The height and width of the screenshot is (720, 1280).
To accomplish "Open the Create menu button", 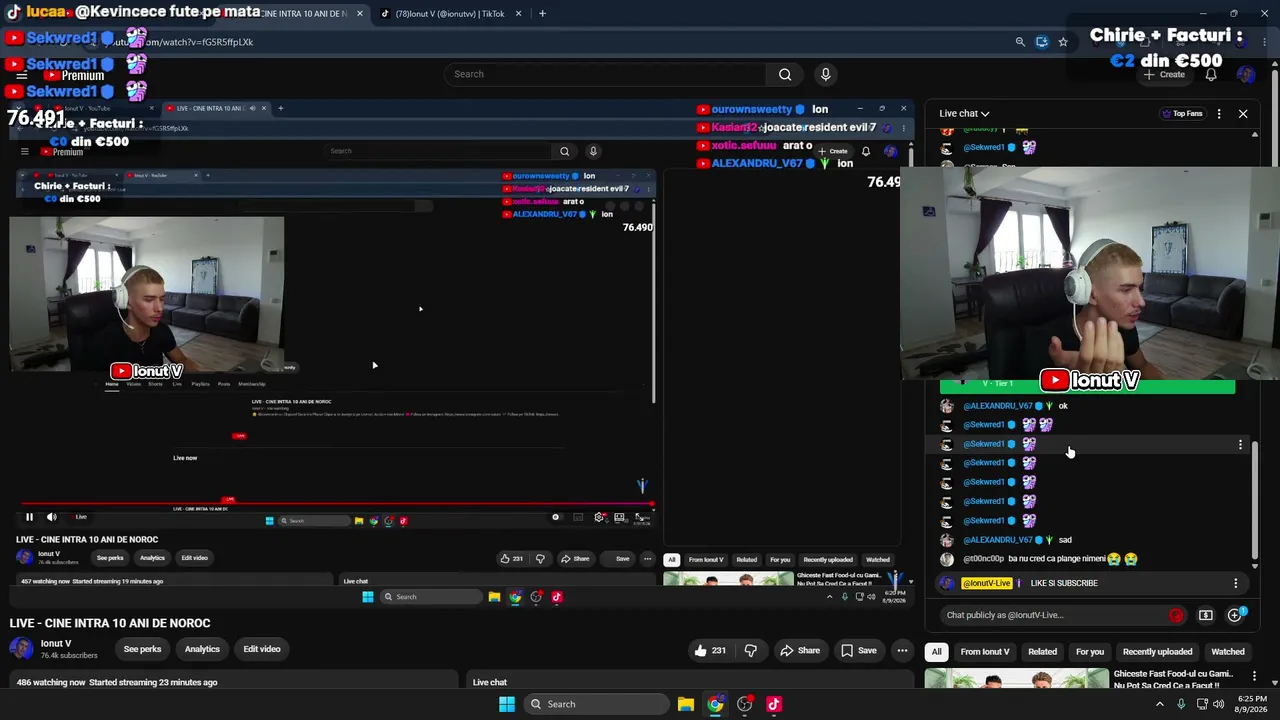I will [x=1165, y=75].
